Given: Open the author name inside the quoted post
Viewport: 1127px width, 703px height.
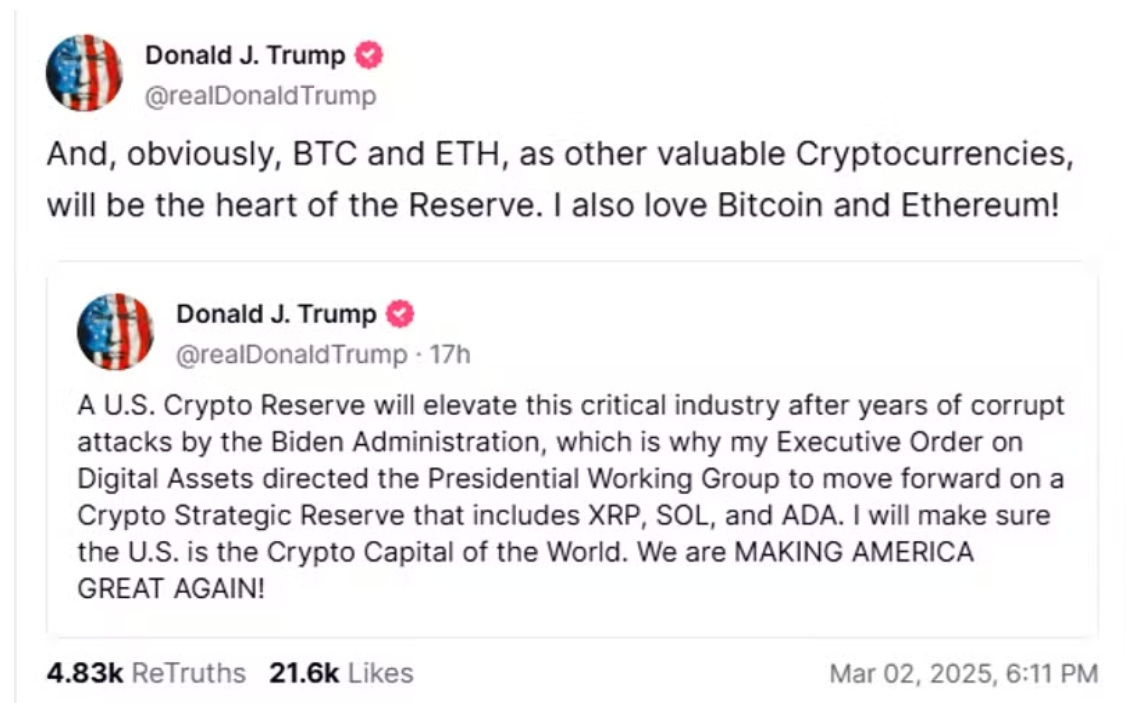Looking at the screenshot, I should click(x=276, y=314).
